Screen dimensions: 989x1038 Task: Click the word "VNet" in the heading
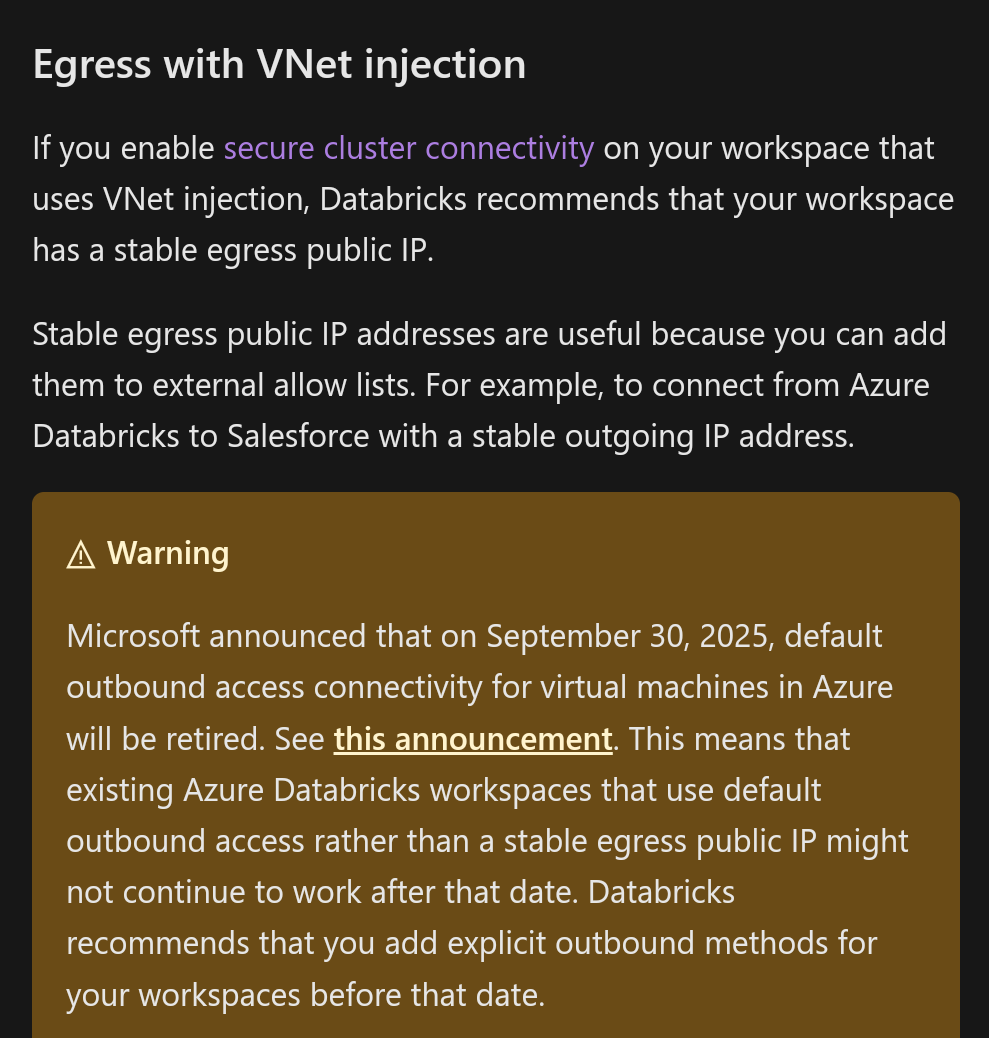306,65
